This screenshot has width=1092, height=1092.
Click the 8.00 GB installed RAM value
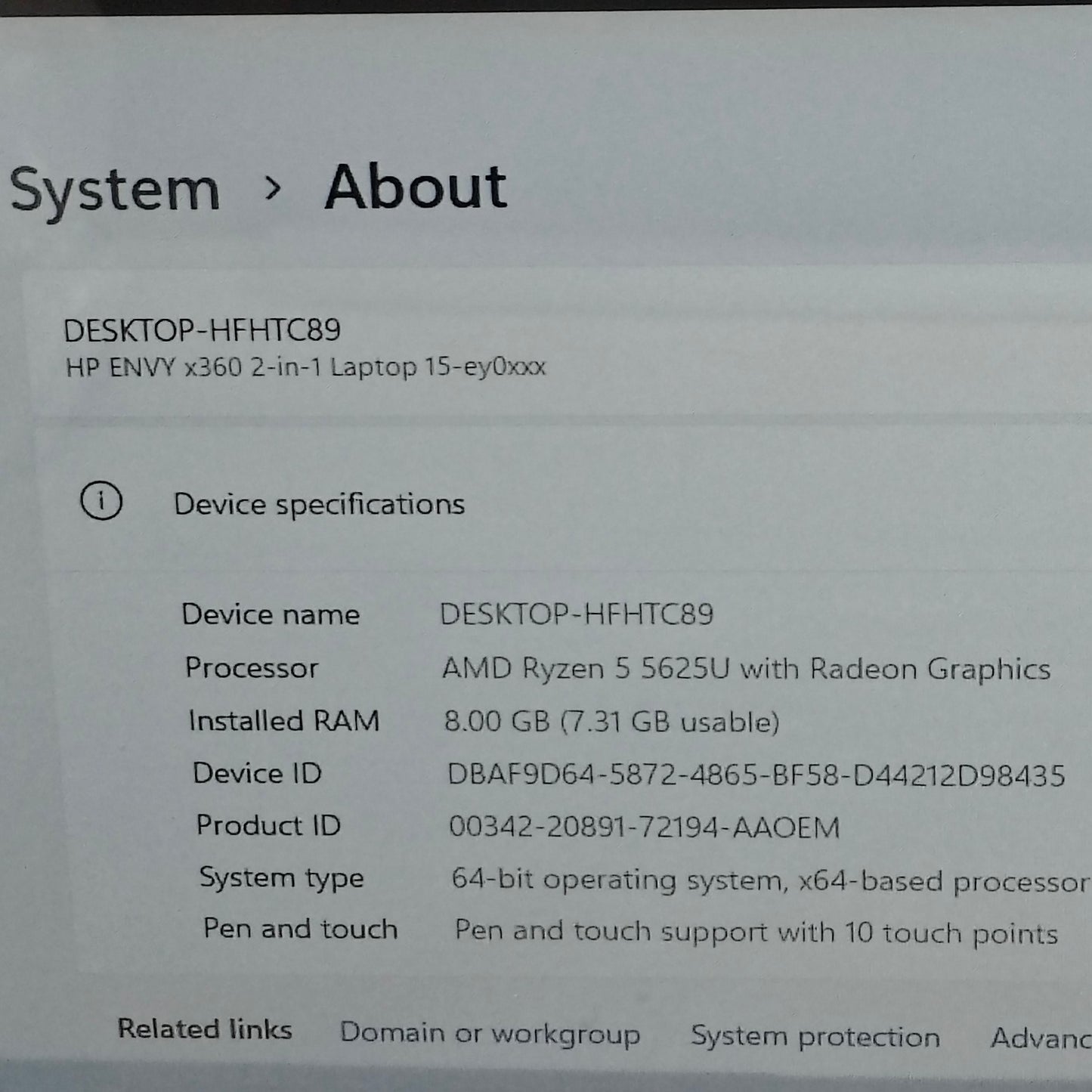point(611,722)
